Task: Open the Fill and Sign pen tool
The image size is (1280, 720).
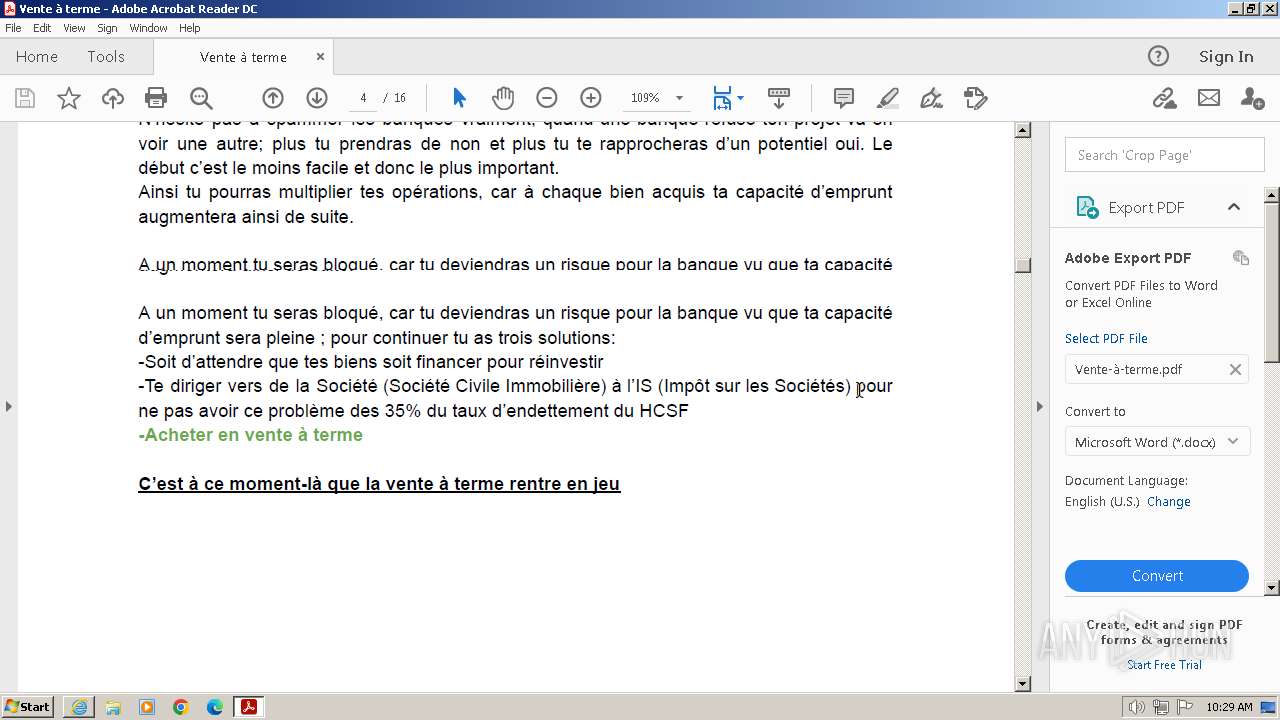Action: [931, 98]
